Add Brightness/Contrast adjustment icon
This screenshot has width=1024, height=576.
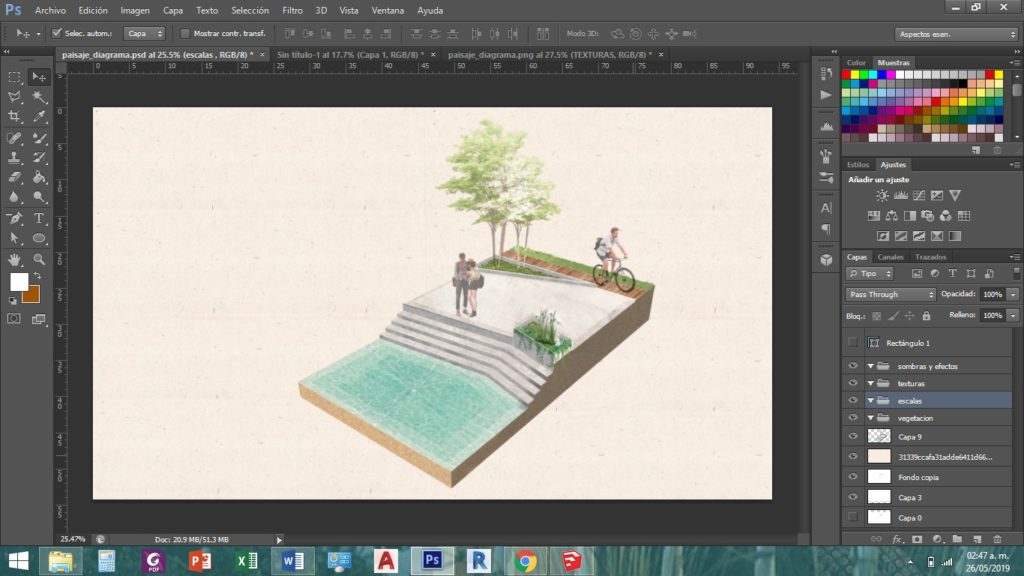pyautogui.click(x=882, y=195)
